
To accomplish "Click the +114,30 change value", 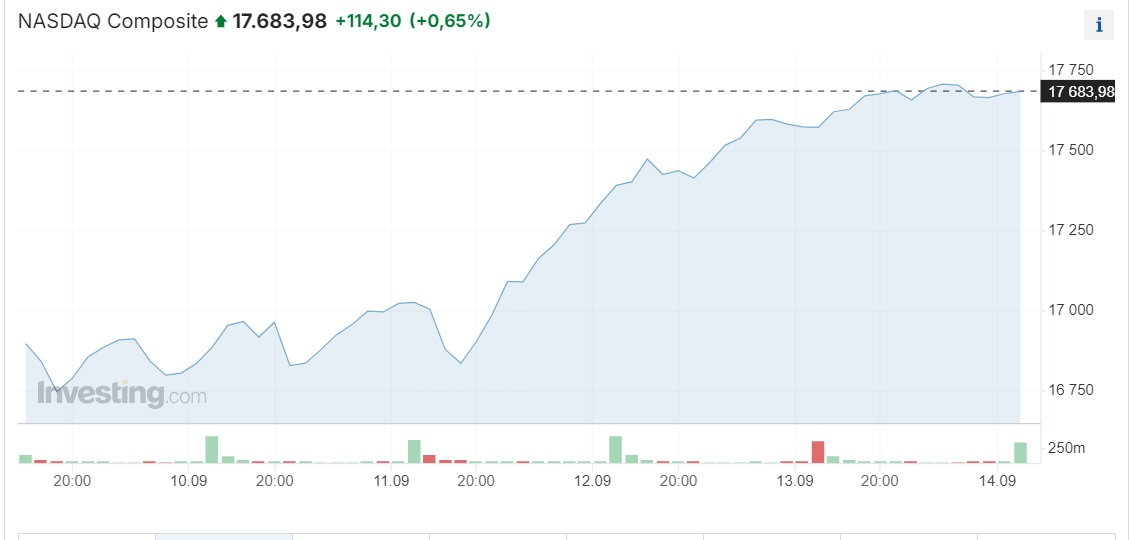I will tap(367, 21).
